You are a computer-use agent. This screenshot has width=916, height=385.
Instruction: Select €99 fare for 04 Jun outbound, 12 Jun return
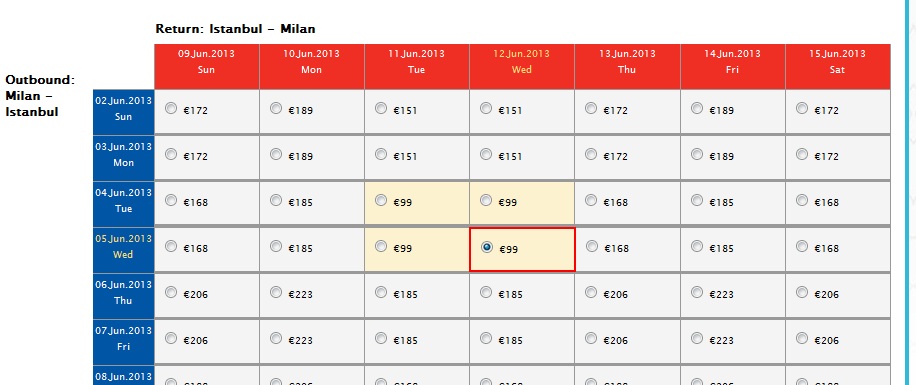[x=486, y=200]
